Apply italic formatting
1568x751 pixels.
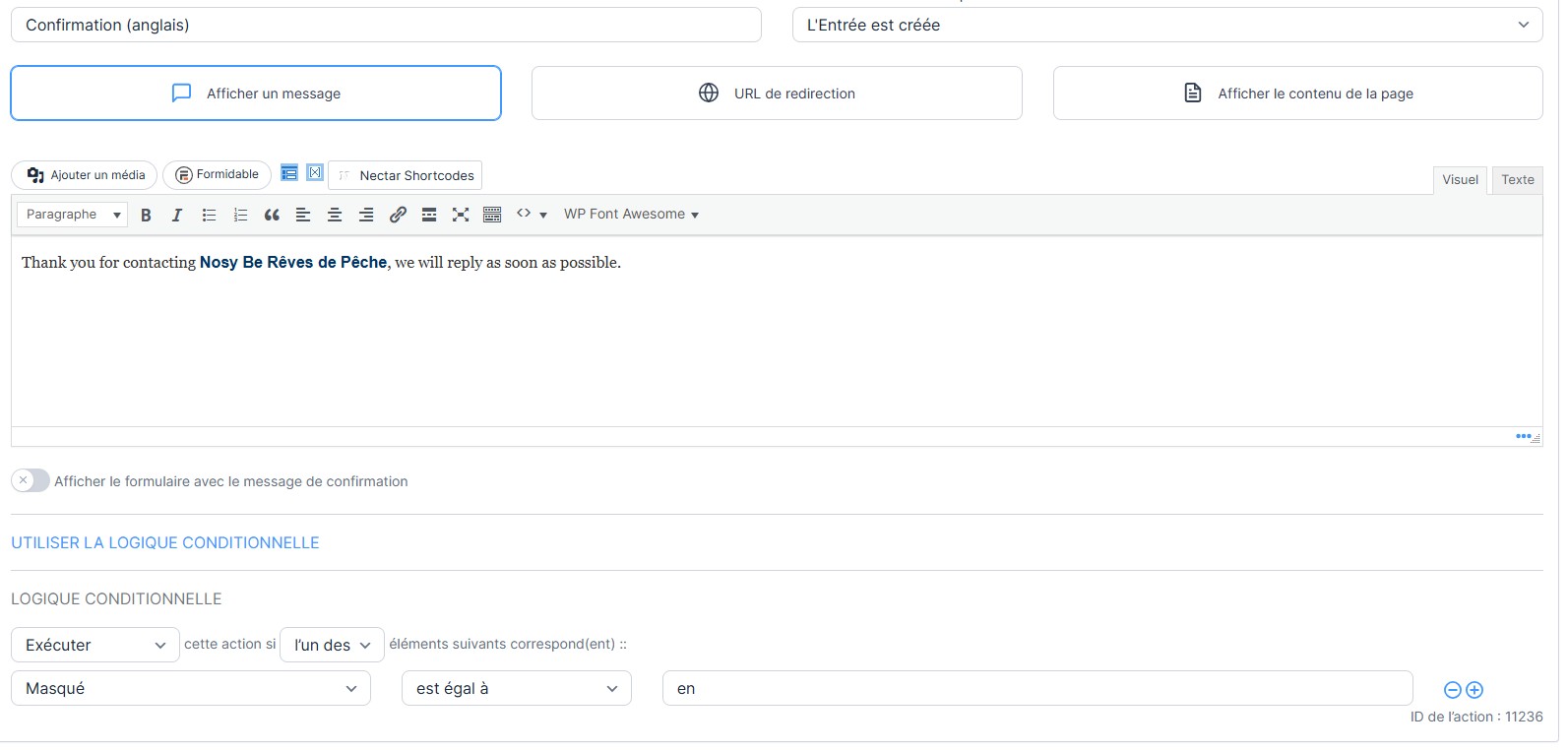(x=177, y=215)
